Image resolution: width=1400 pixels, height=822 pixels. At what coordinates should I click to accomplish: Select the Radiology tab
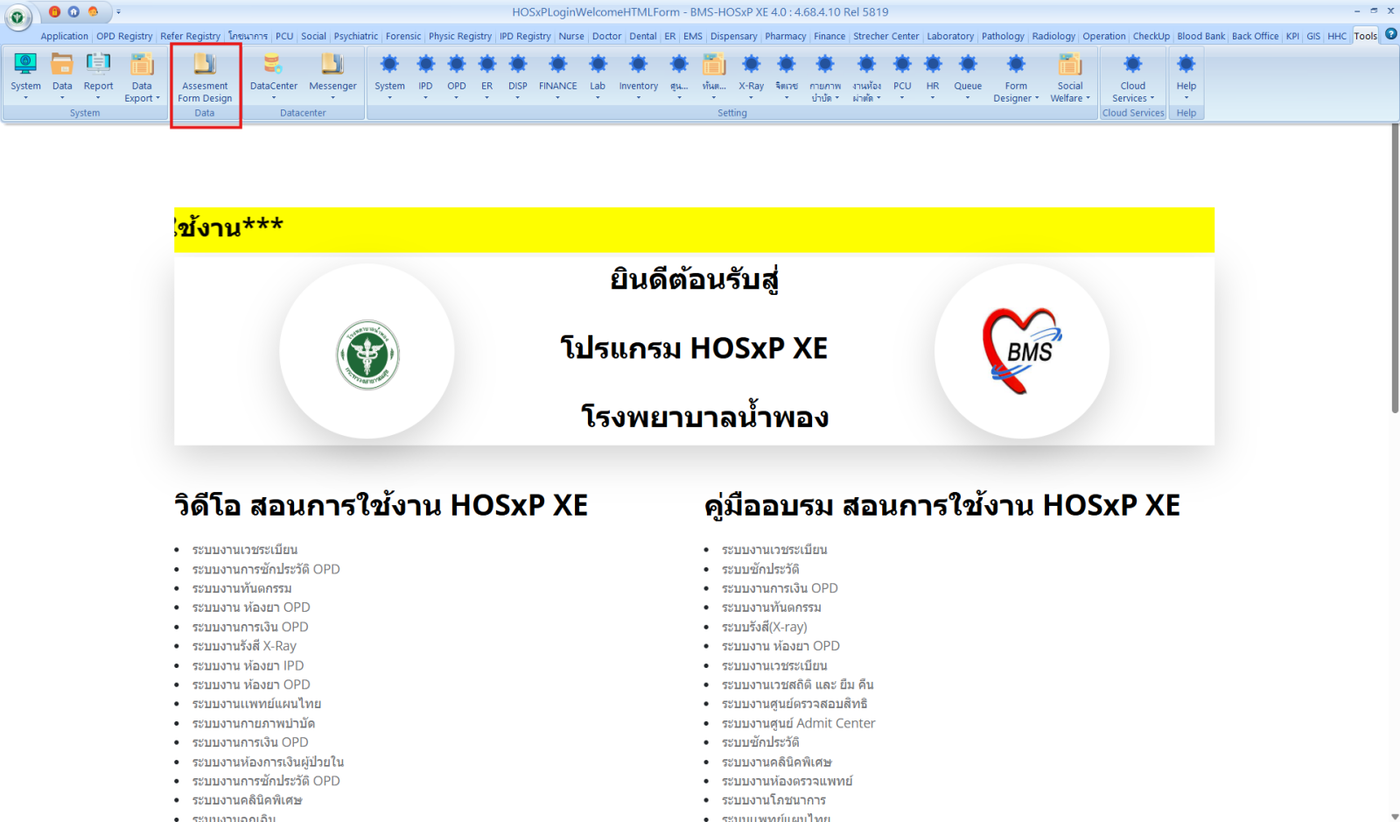coord(1053,36)
